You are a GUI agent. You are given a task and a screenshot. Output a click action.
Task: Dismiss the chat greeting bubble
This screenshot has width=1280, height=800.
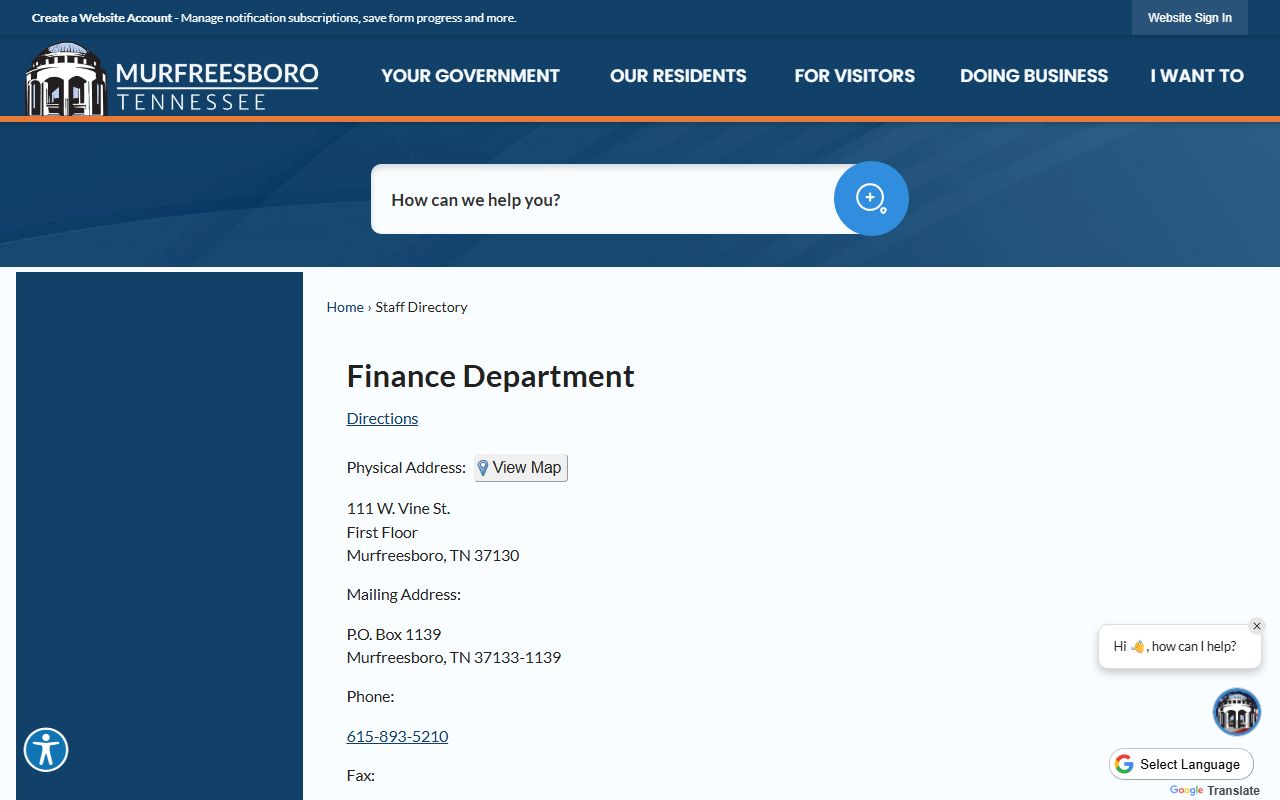[x=1257, y=626]
